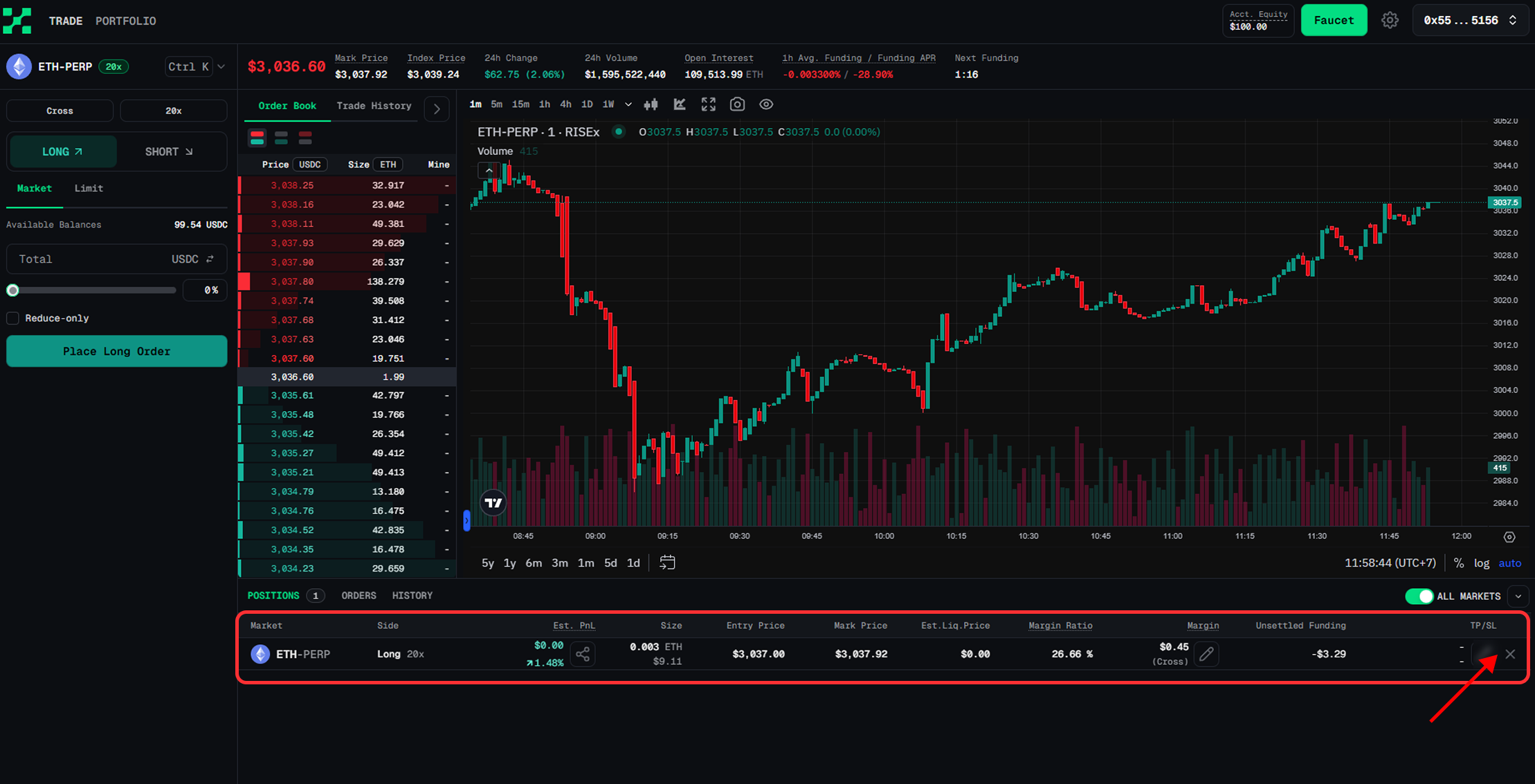
Task: Open the ETH-PERP market selector dropdown
Action: [221, 67]
